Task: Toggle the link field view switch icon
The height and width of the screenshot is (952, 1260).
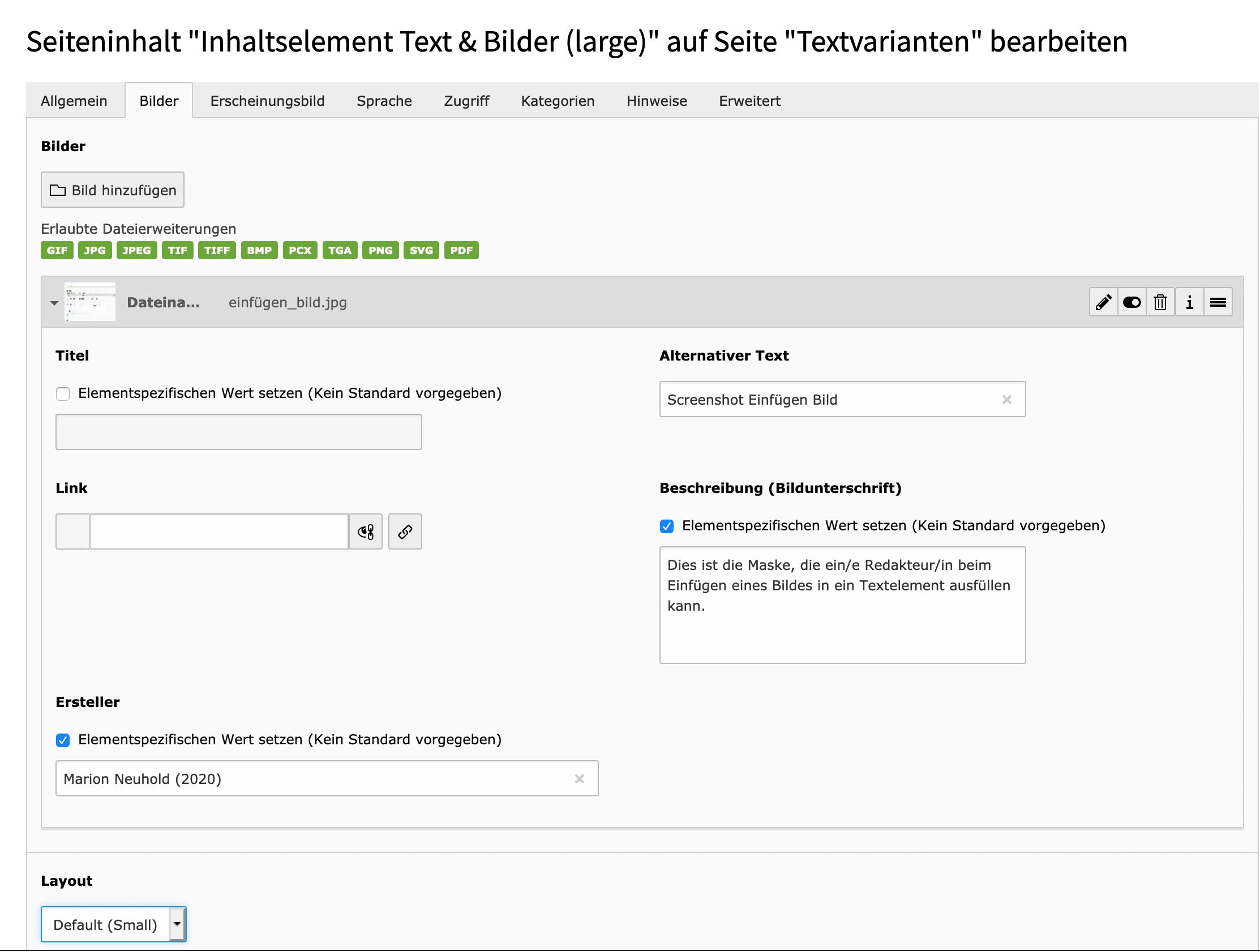Action: pyautogui.click(x=366, y=531)
